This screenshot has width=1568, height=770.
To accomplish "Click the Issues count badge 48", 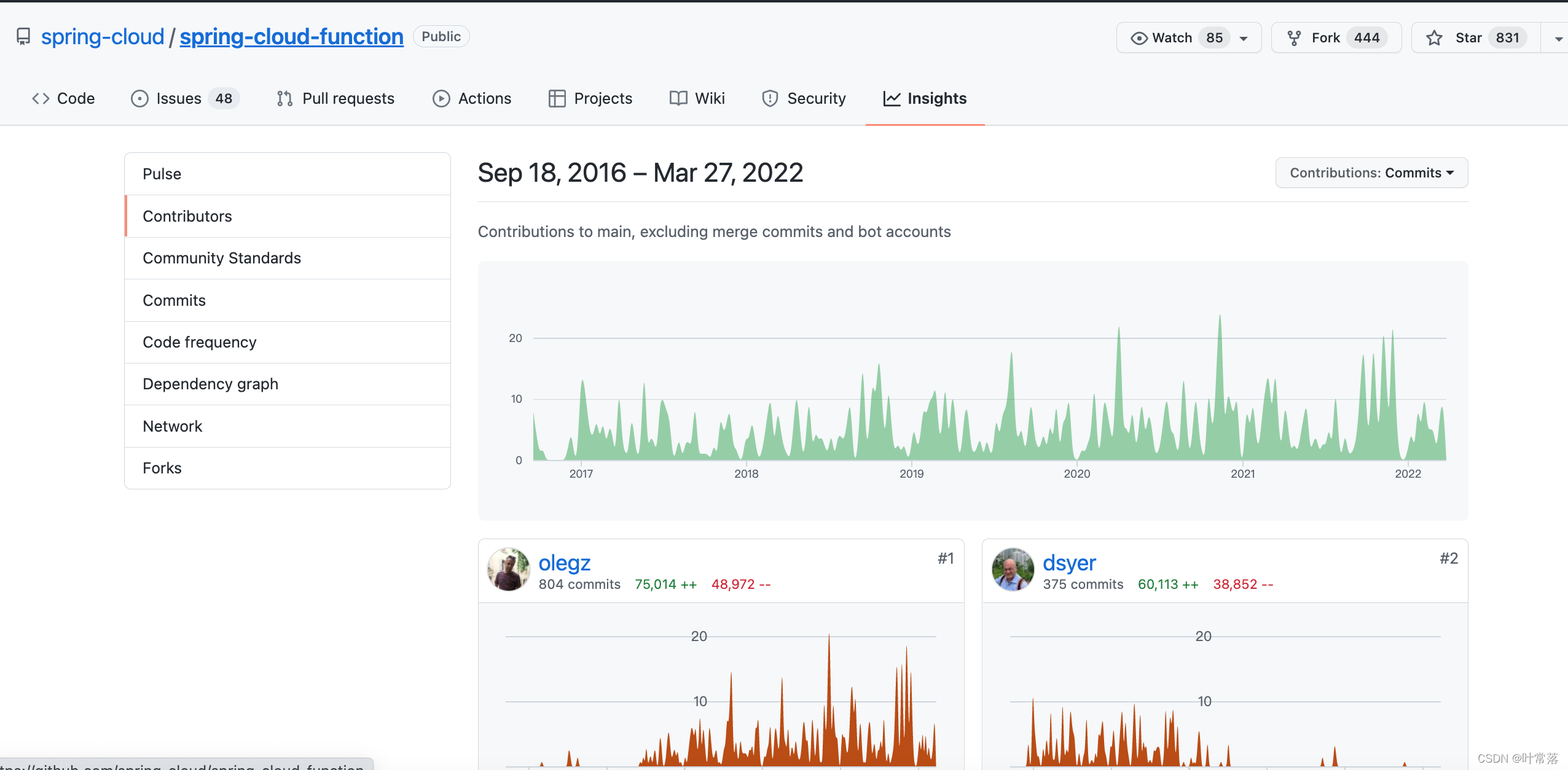I will (224, 98).
